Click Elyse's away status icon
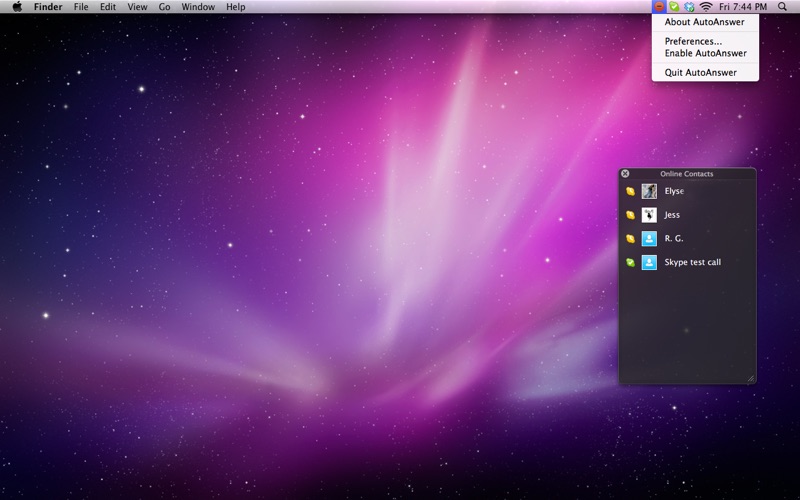Image resolution: width=800 pixels, height=500 pixels. [x=630, y=191]
